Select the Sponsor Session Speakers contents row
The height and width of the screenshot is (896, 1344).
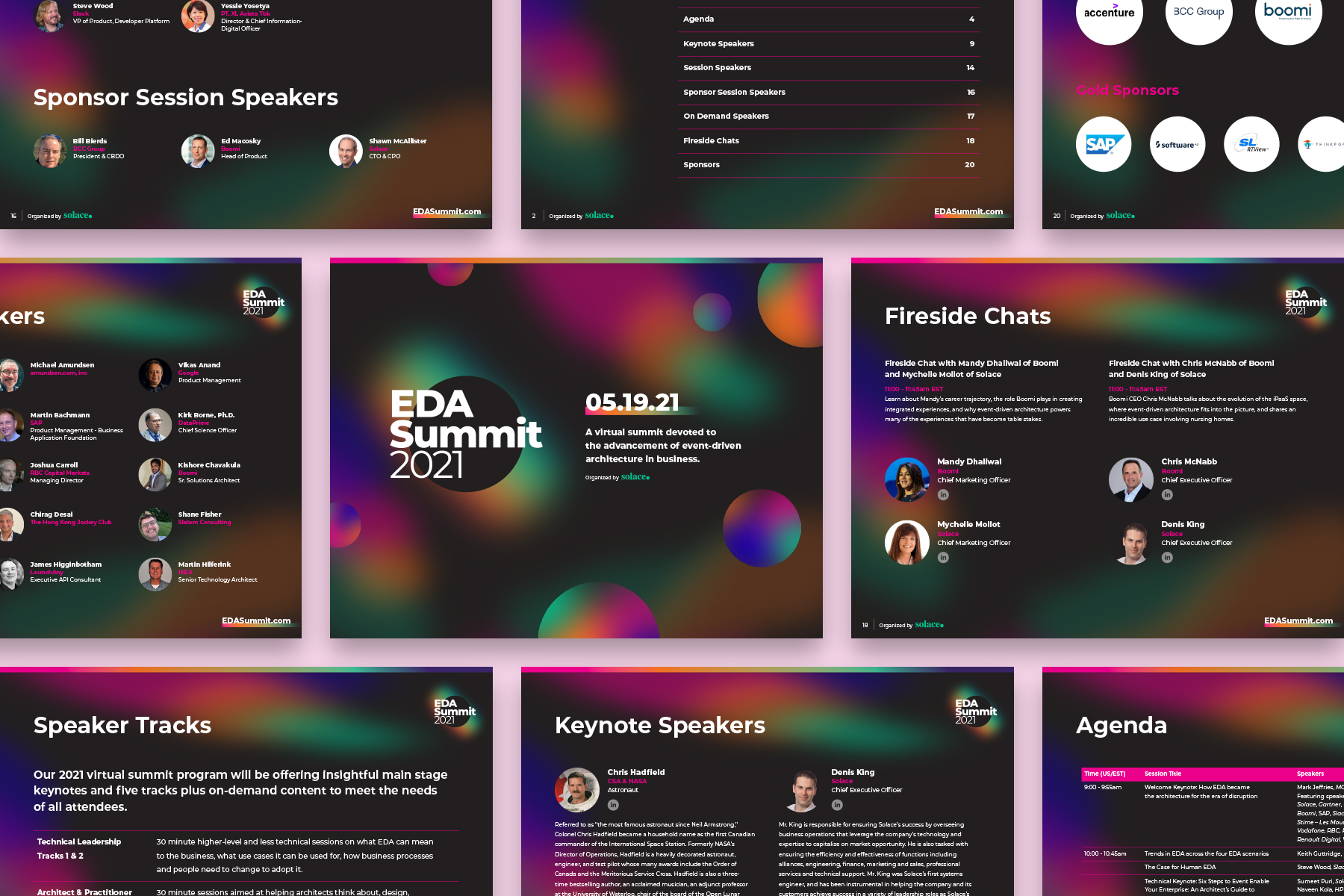pos(829,93)
